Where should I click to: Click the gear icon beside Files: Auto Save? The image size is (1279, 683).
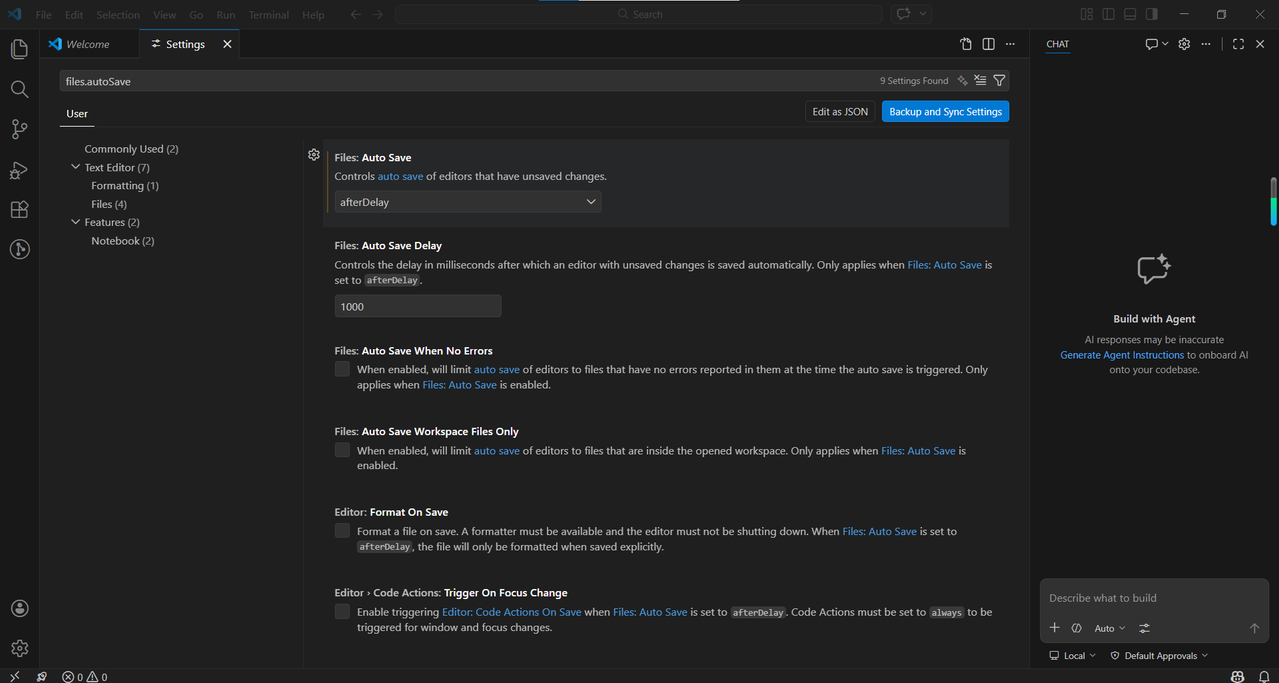[x=314, y=154]
